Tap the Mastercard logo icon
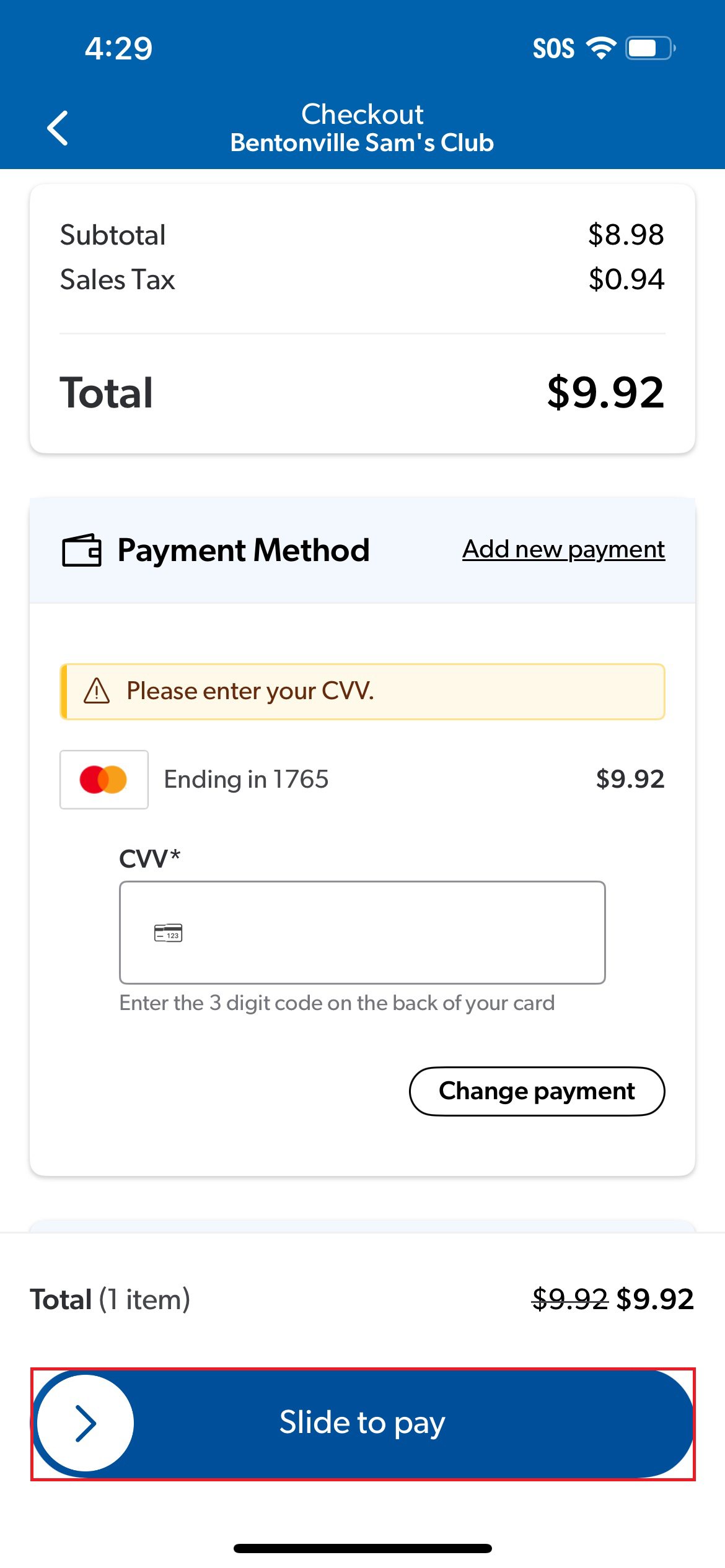 click(103, 779)
